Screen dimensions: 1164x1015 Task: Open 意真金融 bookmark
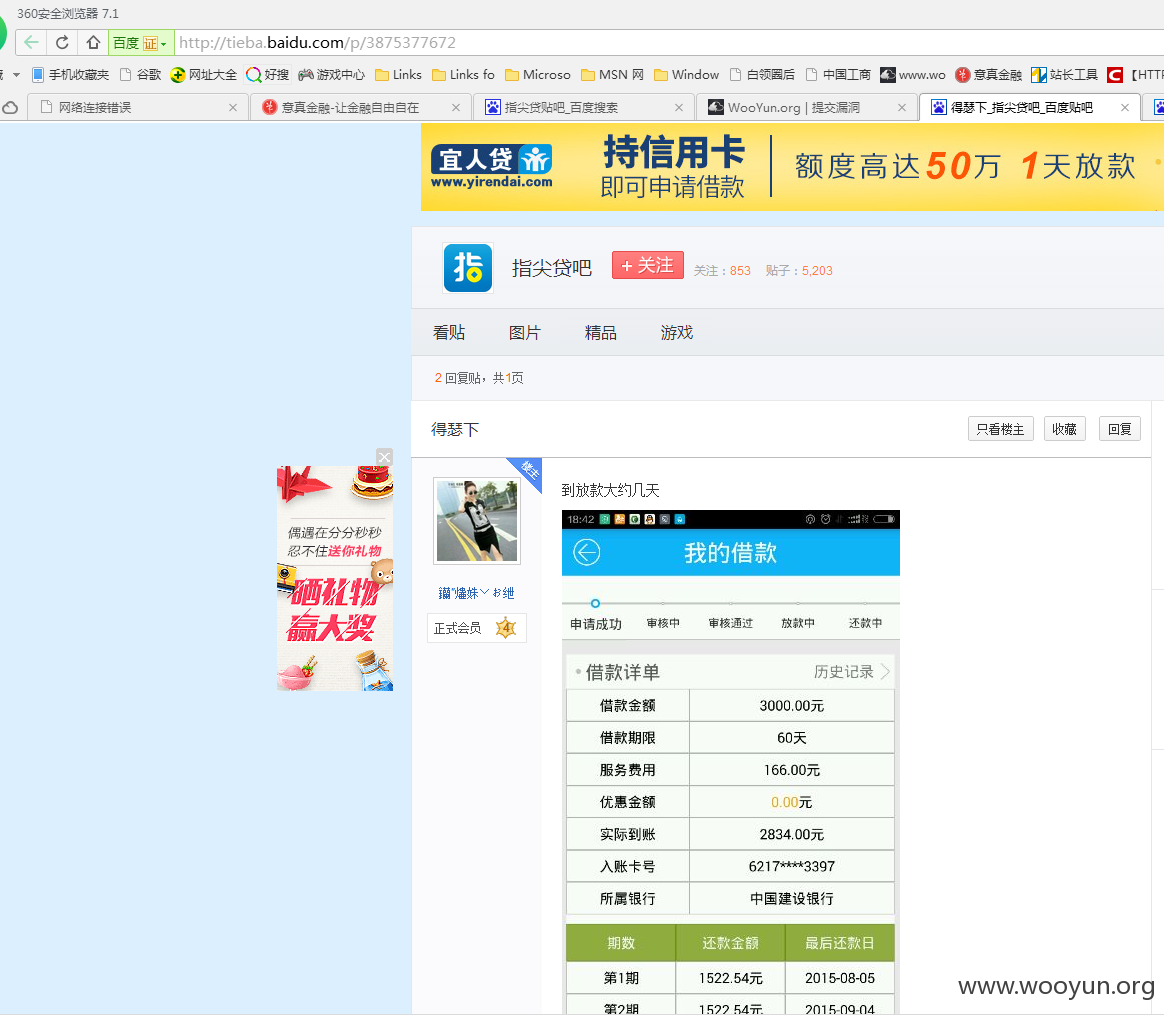pos(989,74)
